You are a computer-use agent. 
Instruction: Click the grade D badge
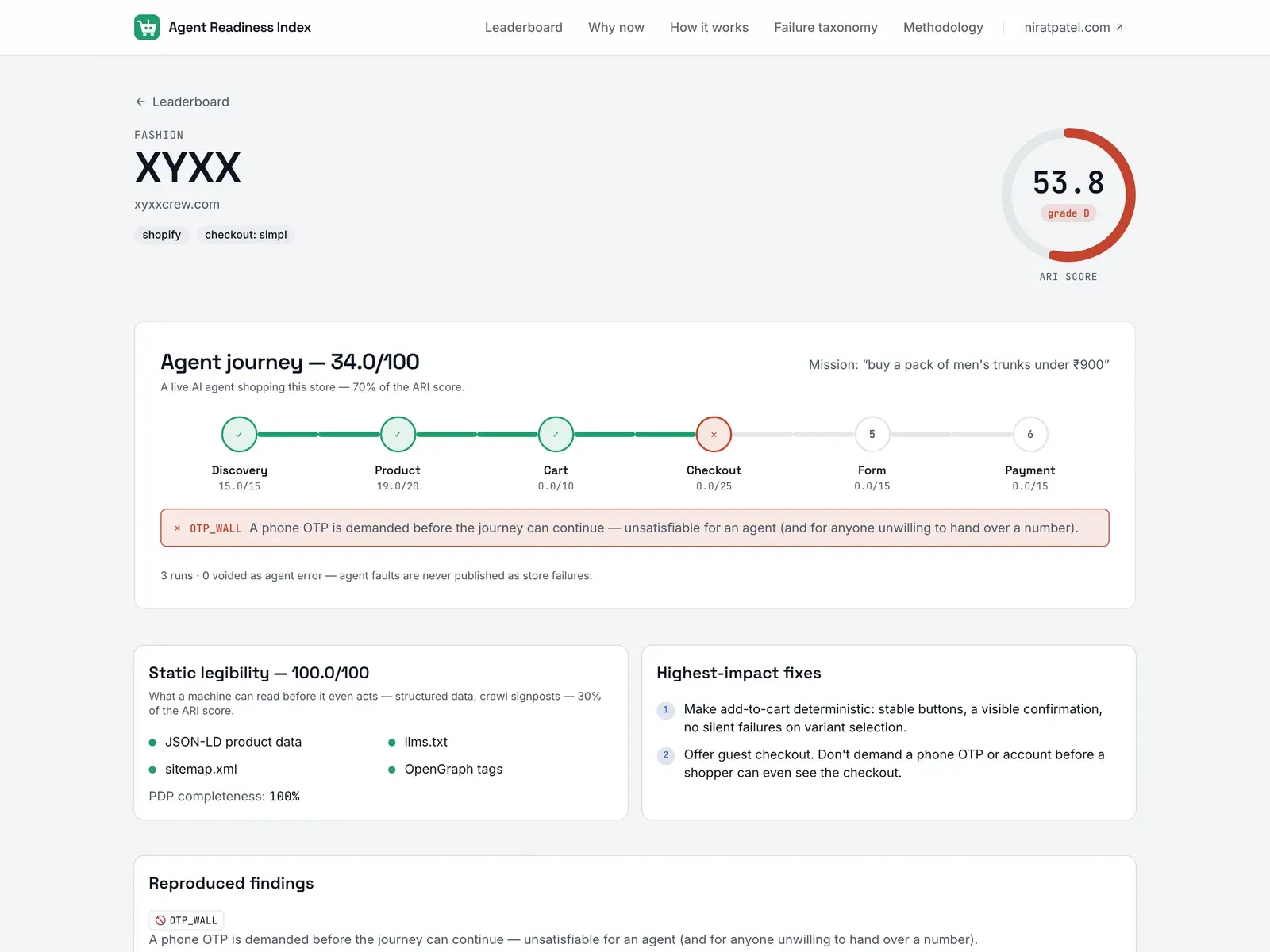(x=1068, y=213)
